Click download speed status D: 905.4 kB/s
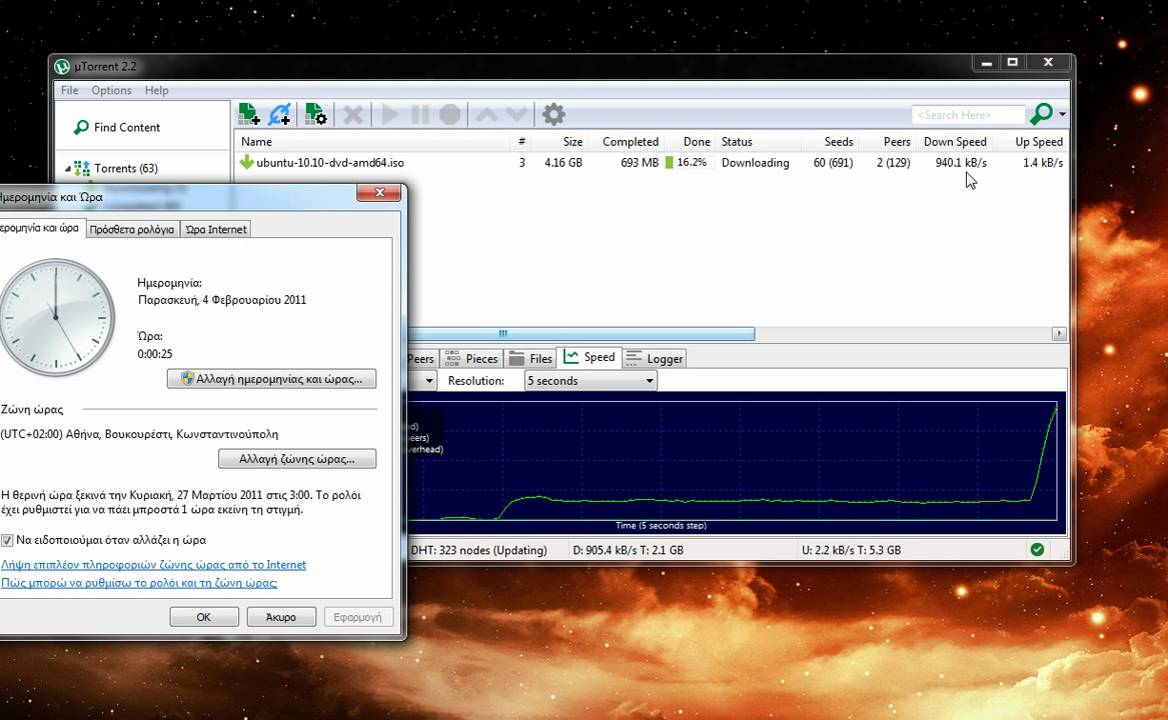 [x=628, y=550]
